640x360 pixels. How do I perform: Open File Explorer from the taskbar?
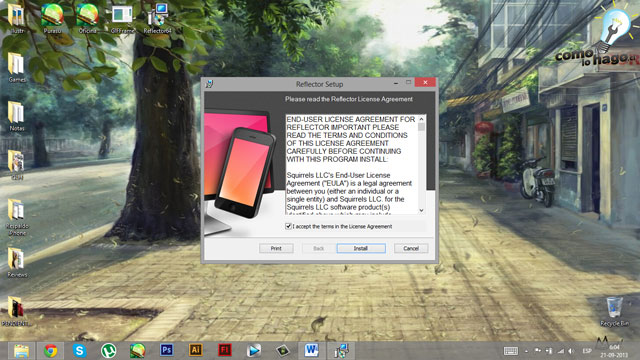(21, 351)
